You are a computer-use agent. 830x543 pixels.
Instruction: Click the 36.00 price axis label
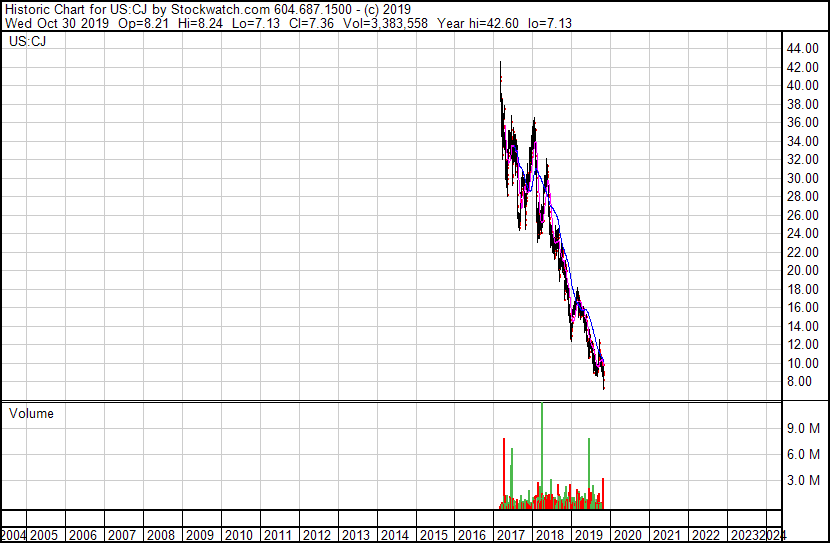click(802, 123)
